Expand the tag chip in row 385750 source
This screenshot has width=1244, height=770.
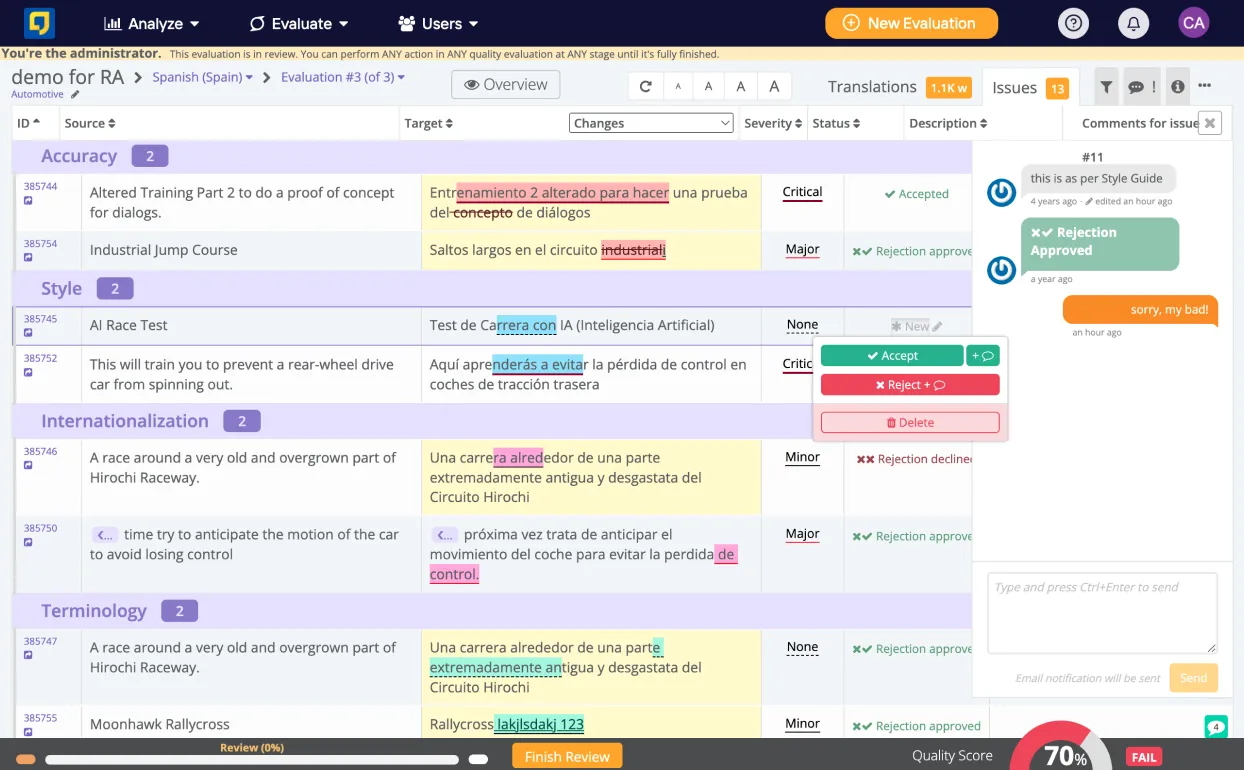[x=105, y=534]
